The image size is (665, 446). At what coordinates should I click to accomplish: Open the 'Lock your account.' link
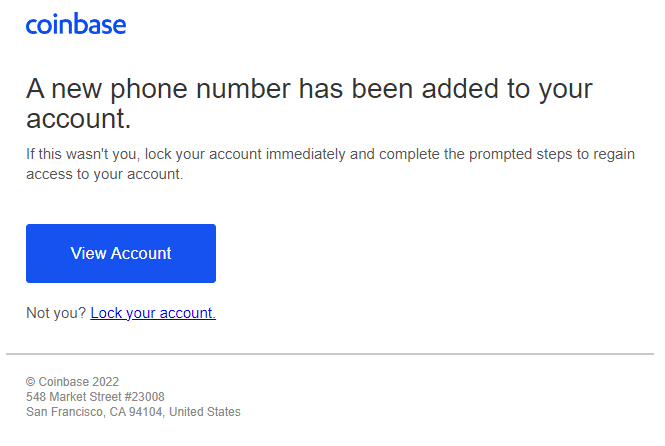153,313
